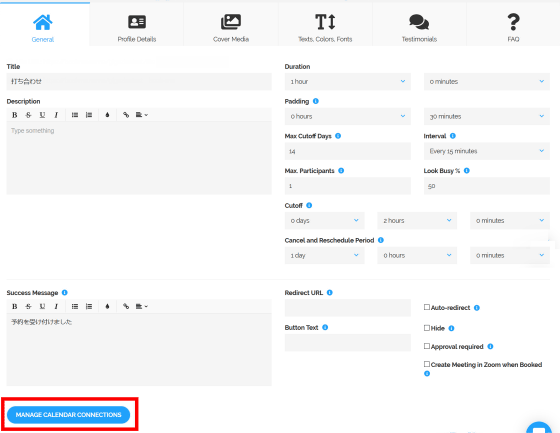Enable the Auto-redirect checkbox
560x433 pixels.
pyautogui.click(x=427, y=307)
